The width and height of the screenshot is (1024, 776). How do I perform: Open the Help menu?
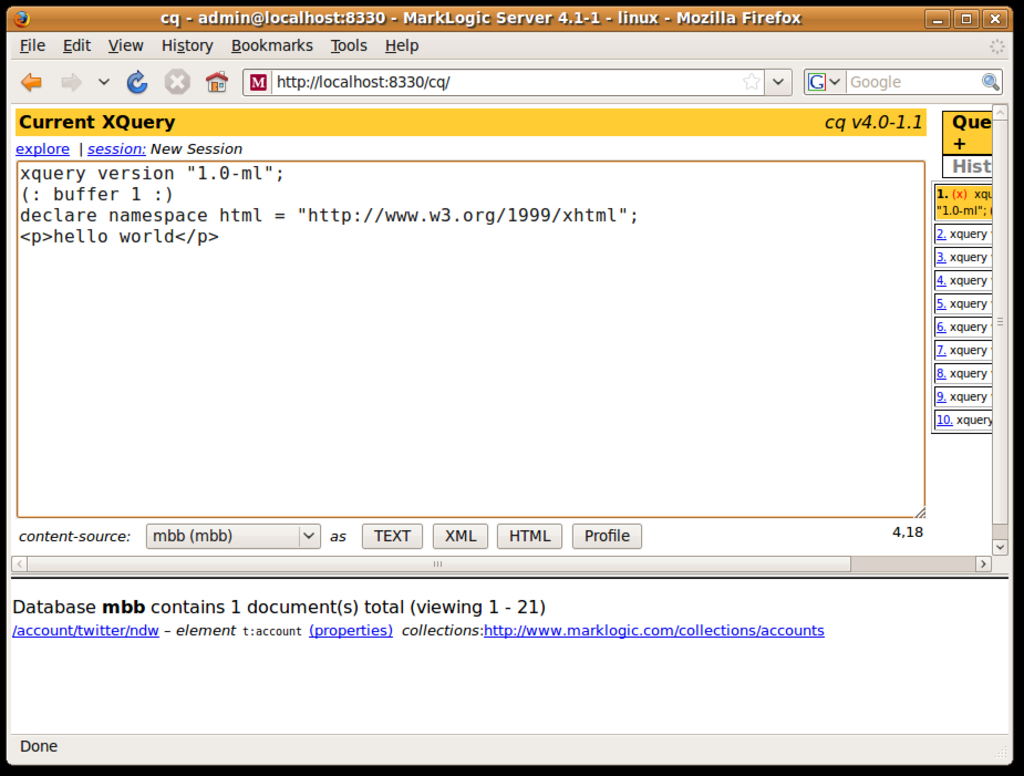tap(402, 46)
